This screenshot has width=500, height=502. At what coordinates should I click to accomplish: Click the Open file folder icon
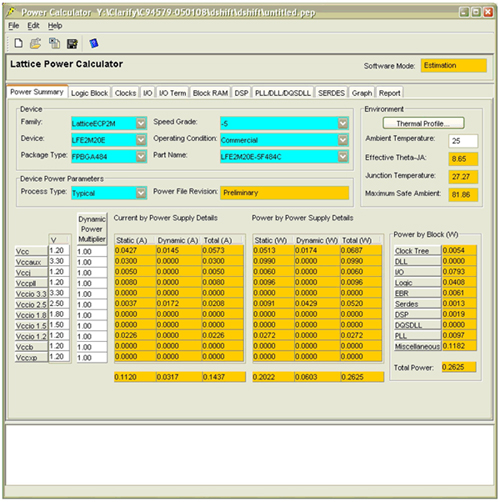[x=36, y=43]
